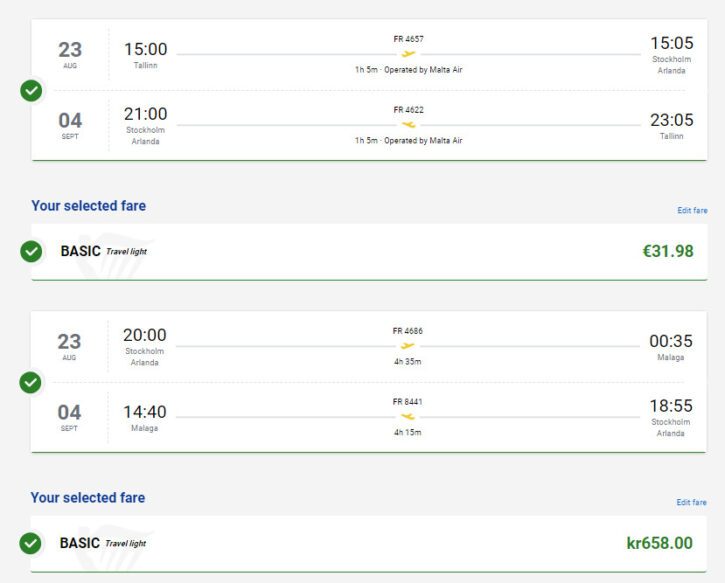Click flight number FR 4657
The image size is (725, 583).
click(x=408, y=39)
